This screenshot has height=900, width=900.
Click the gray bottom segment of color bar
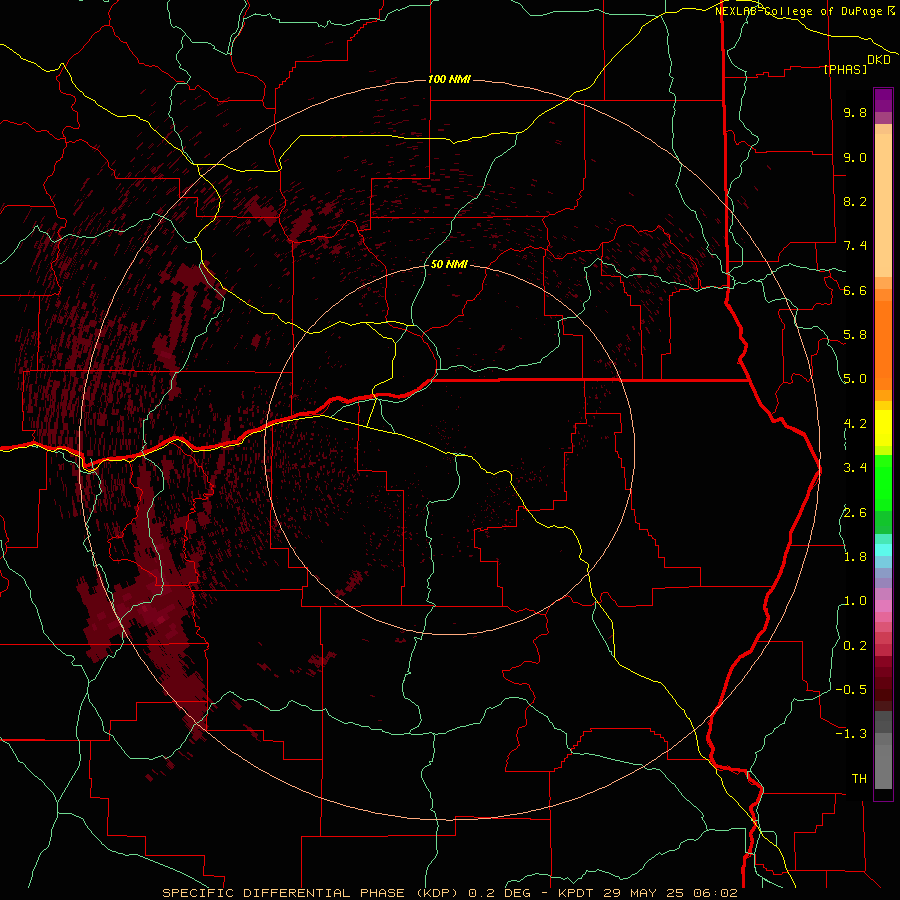pos(883,763)
